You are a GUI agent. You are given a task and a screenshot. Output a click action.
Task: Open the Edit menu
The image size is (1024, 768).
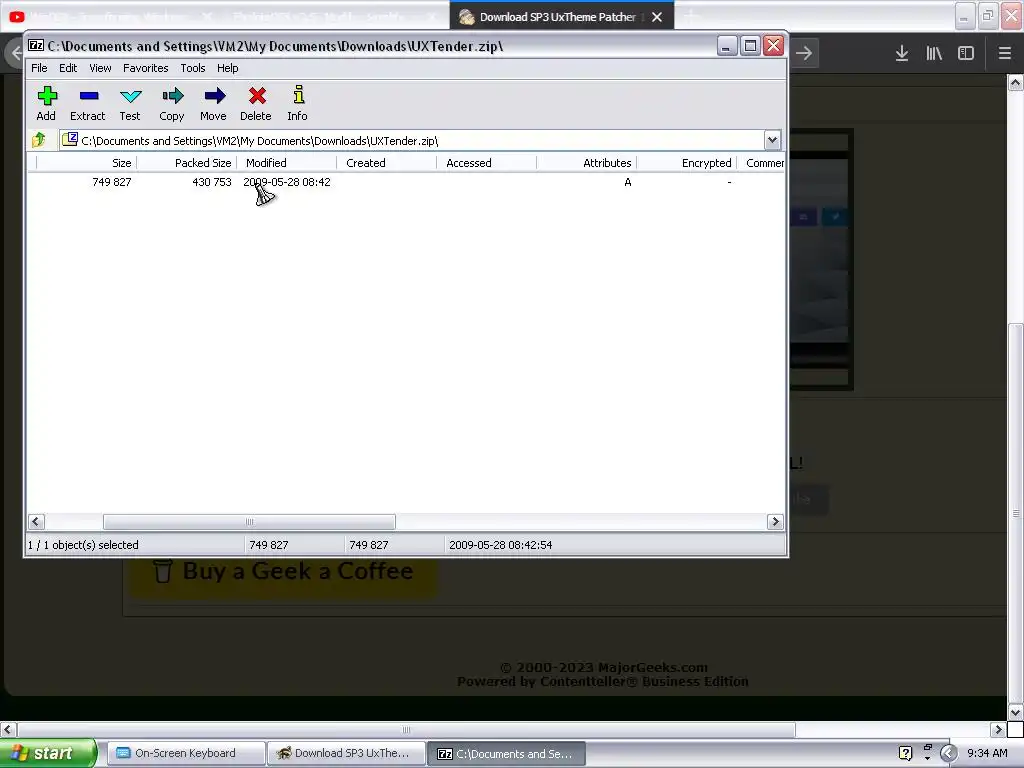[x=68, y=68]
